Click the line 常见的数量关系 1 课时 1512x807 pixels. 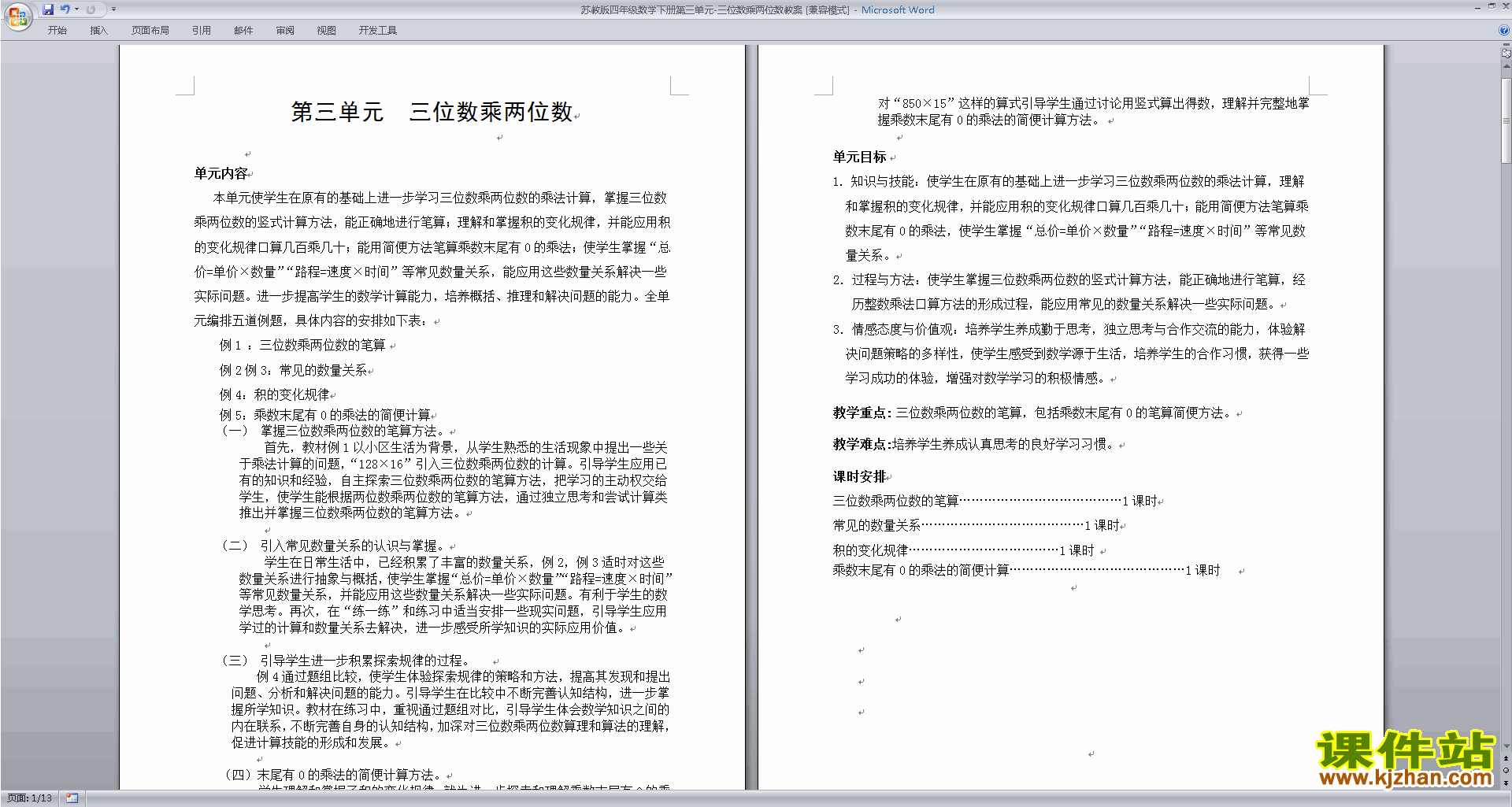[976, 525]
